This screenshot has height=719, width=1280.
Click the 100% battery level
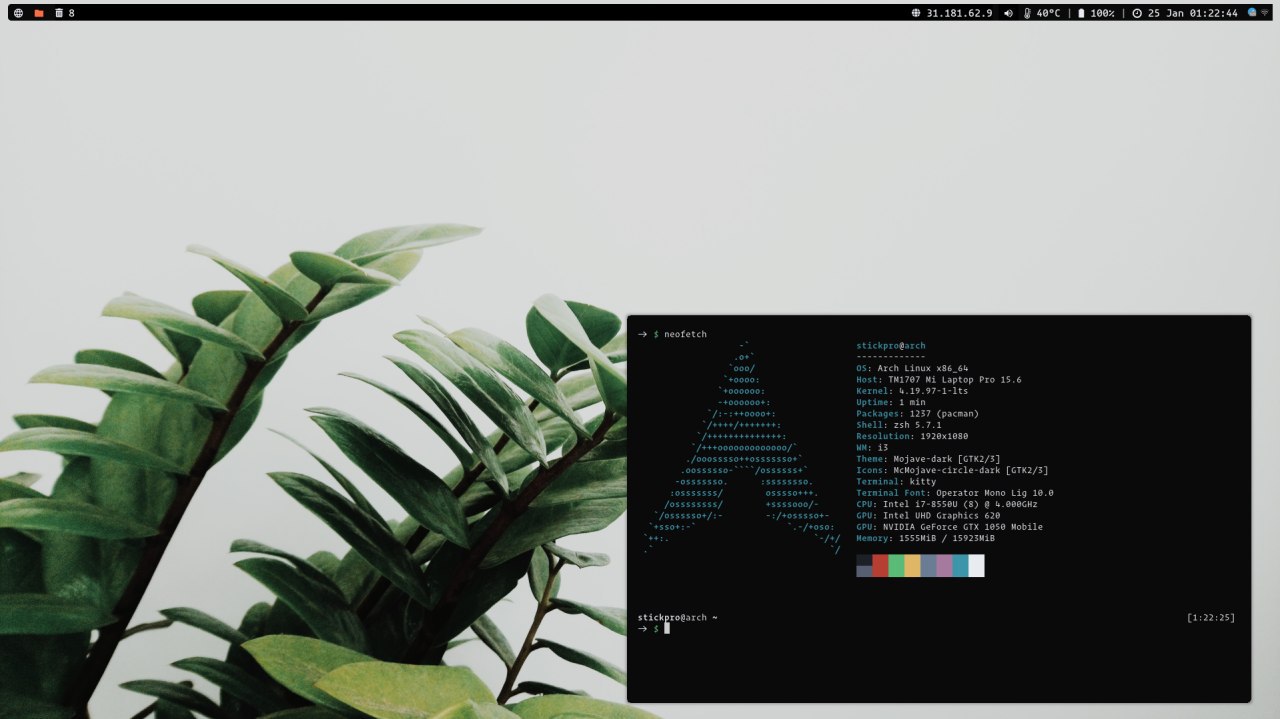(1102, 13)
